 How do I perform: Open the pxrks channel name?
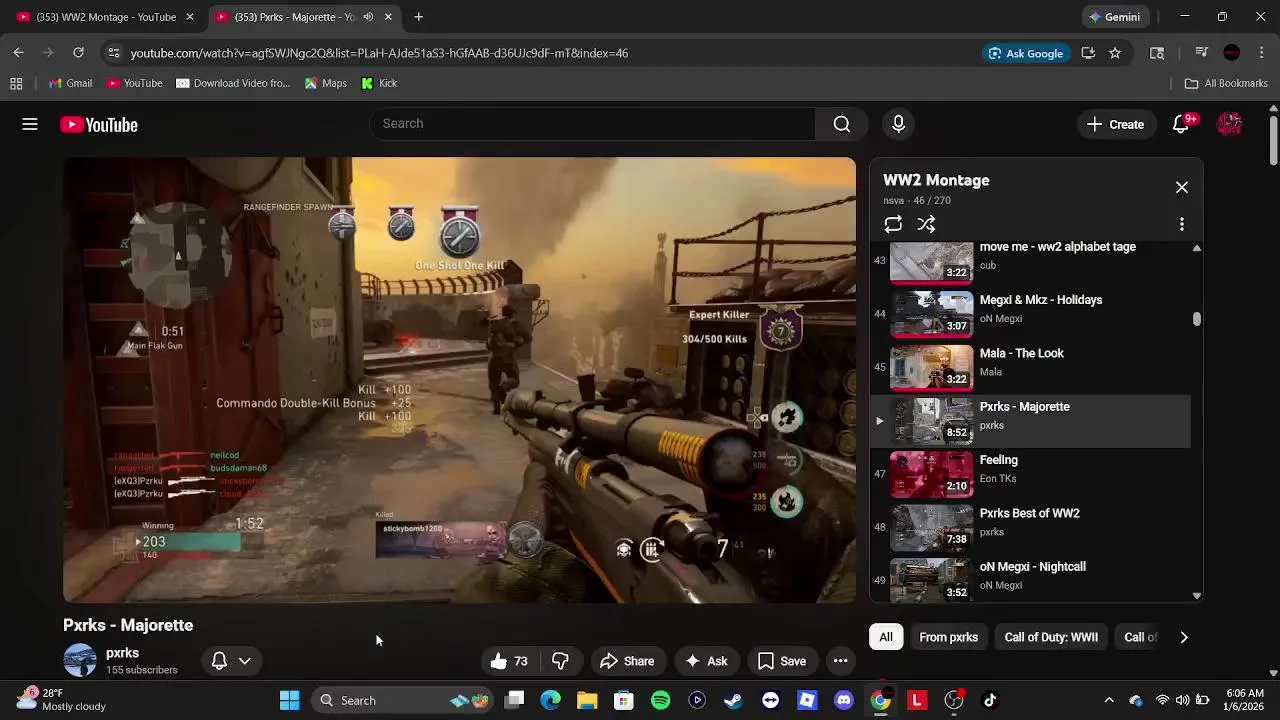[122, 653]
